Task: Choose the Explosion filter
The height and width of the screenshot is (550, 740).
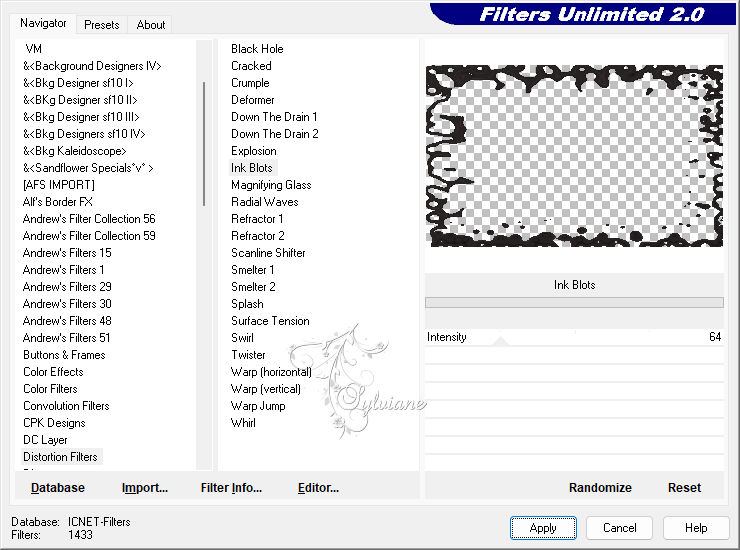Action: (x=254, y=151)
